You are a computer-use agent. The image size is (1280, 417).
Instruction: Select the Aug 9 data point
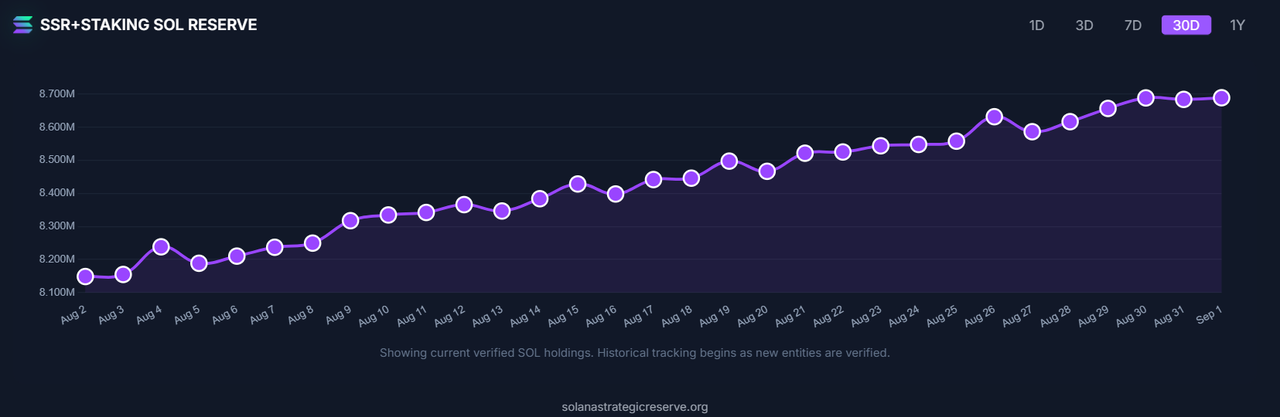pyautogui.click(x=350, y=220)
